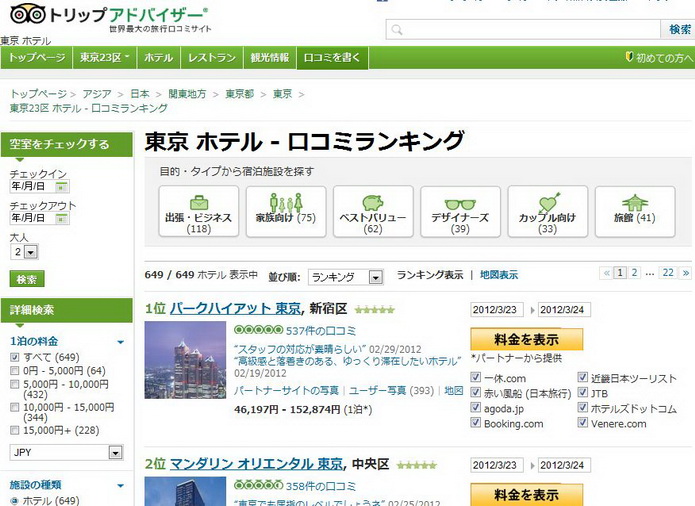The image size is (695, 506).
Task: Open ホテル nav tab
Action: [x=159, y=58]
